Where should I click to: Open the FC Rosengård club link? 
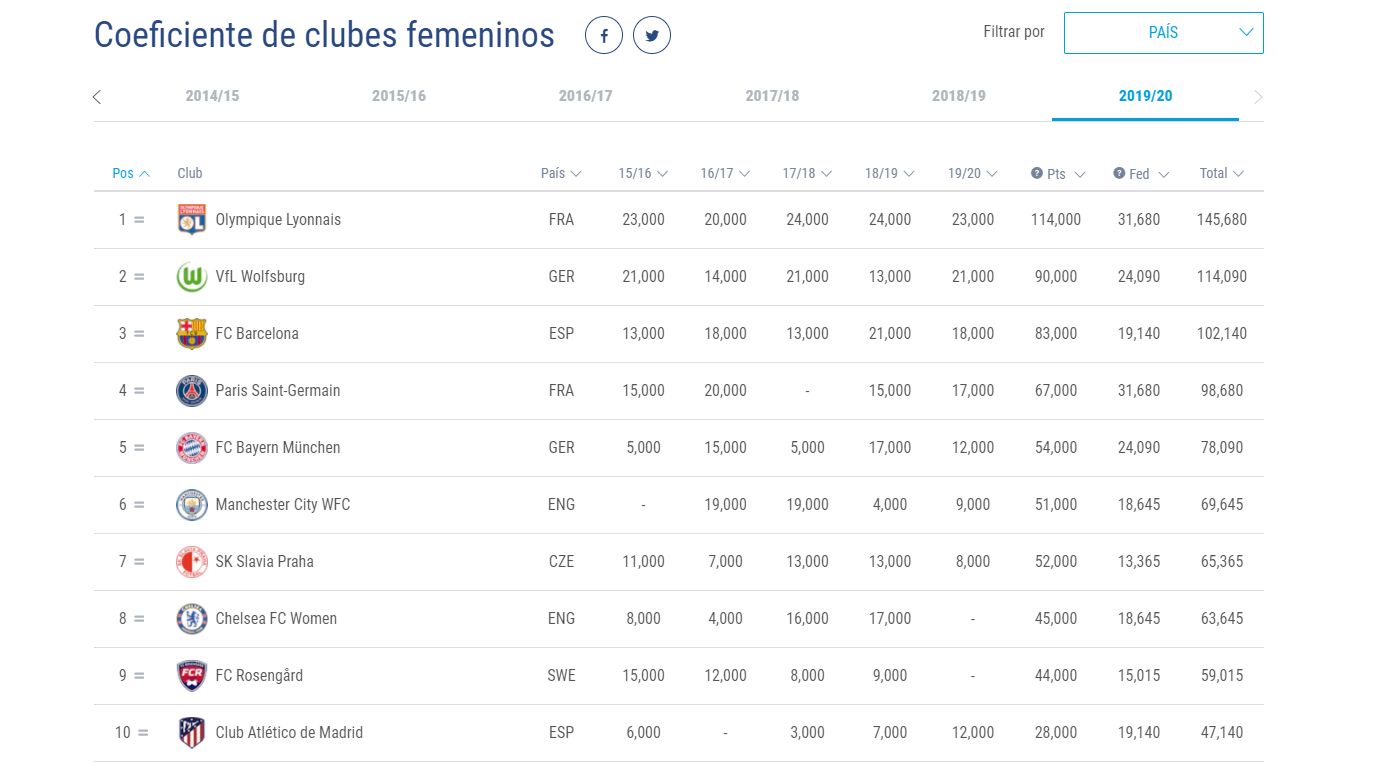pyautogui.click(x=259, y=675)
